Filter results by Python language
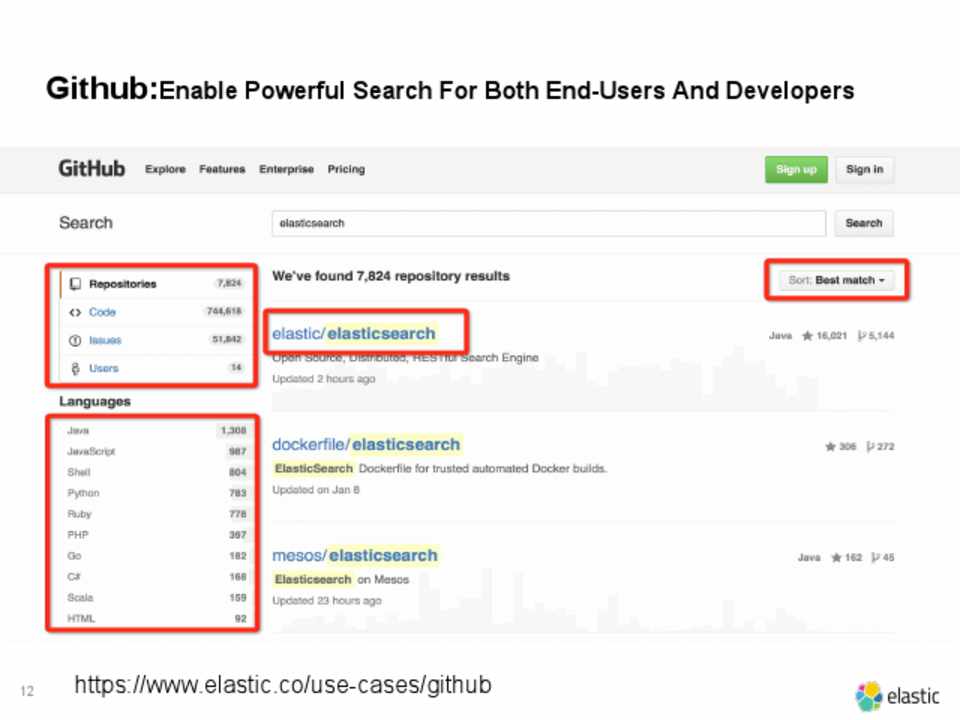The height and width of the screenshot is (720, 960). point(83,493)
